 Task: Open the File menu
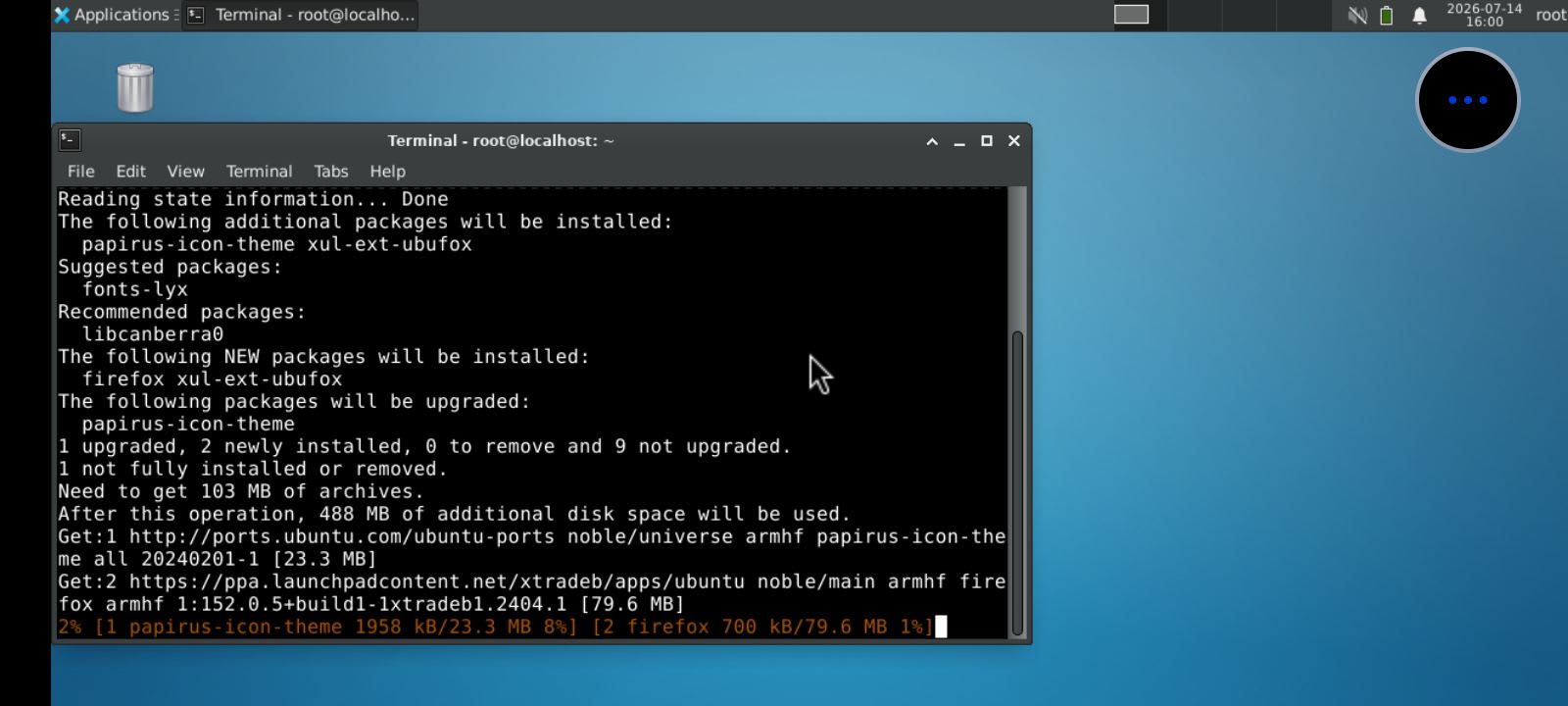click(x=80, y=171)
